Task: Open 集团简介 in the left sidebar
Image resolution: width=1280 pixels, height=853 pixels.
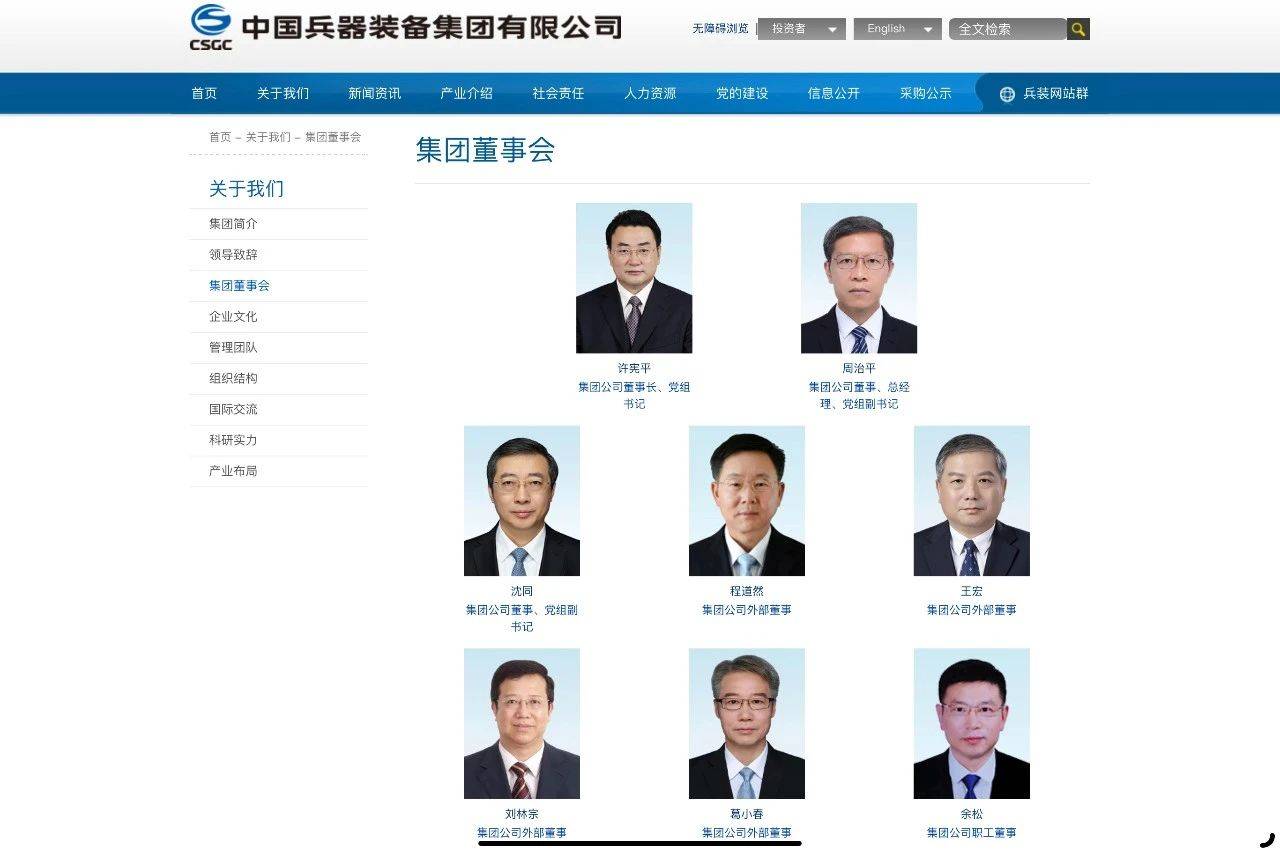Action: coord(233,224)
